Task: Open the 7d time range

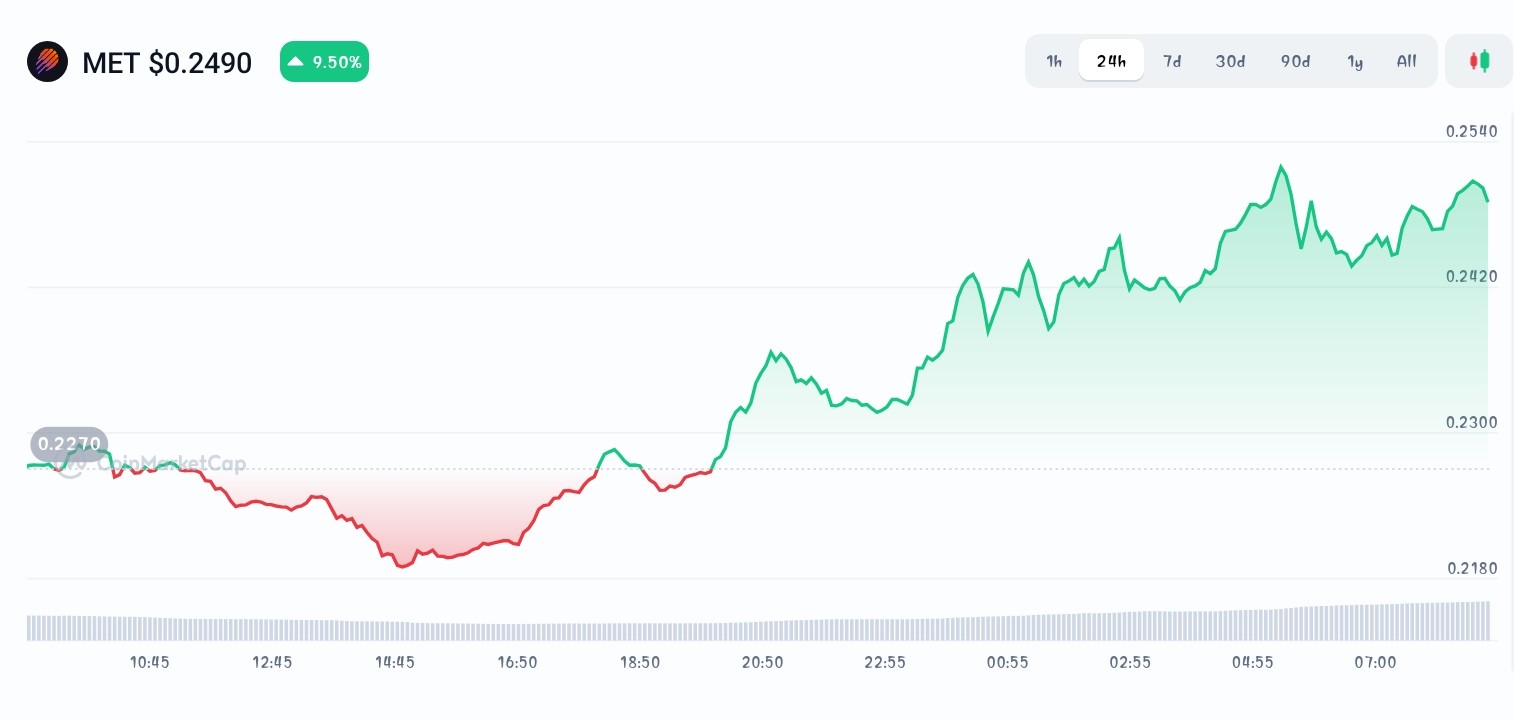Action: pos(1172,61)
